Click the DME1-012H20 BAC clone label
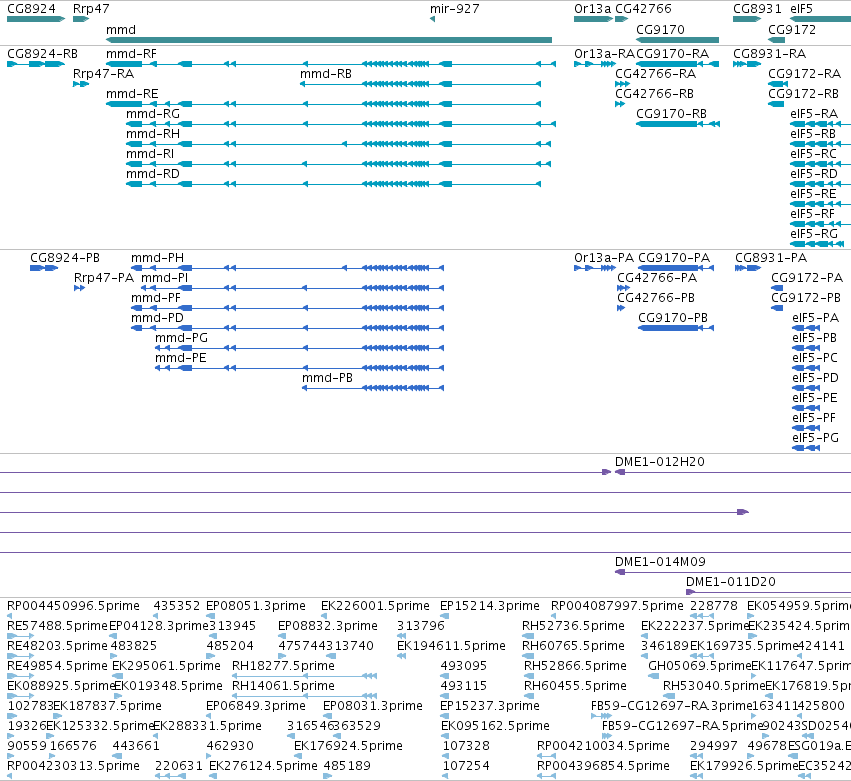 660,461
